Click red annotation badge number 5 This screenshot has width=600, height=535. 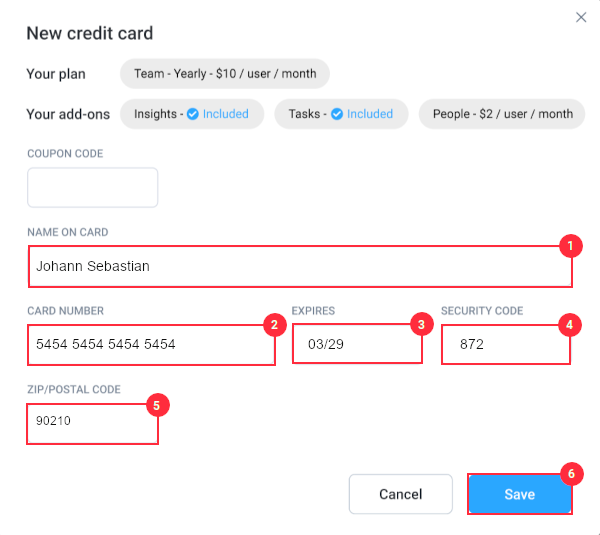tap(158, 405)
